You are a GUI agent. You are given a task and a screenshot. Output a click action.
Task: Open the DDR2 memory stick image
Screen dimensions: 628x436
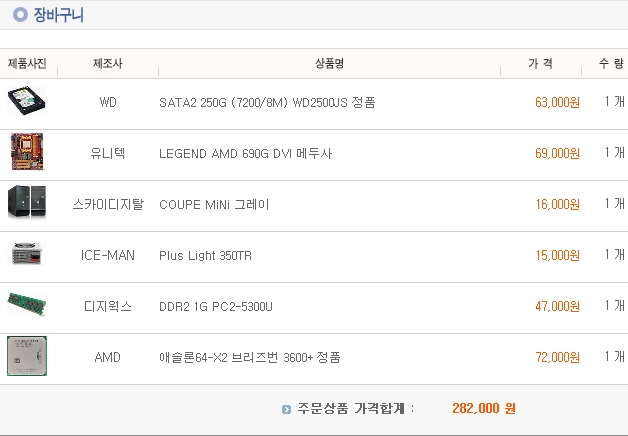tap(27, 304)
